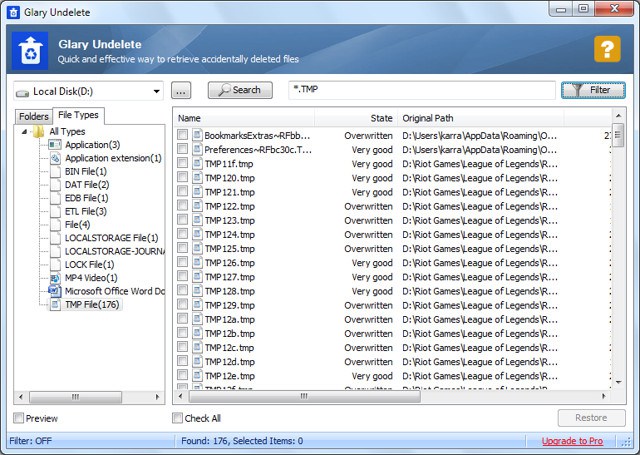This screenshot has width=640, height=455.
Task: Click the *.TMP filter input field
Action: (422, 90)
